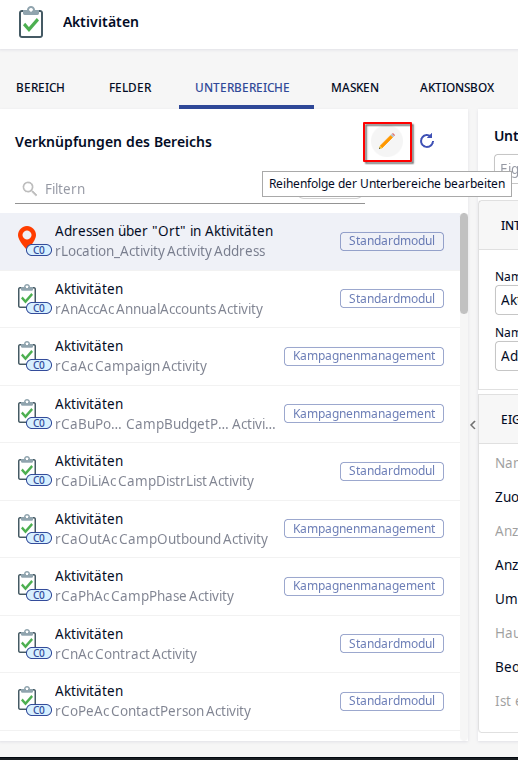Viewport: 518px width, 760px height.
Task: Open the FELDER tab
Action: 130,88
